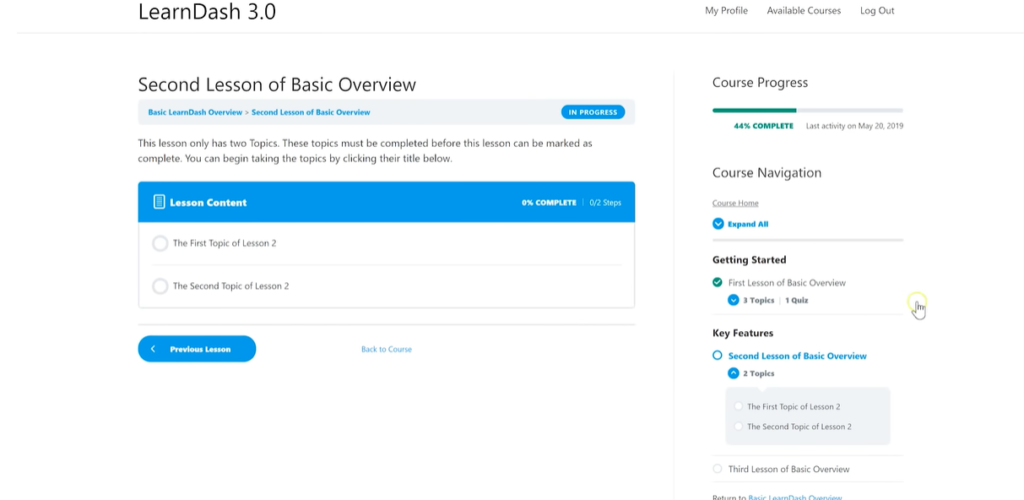Click the circle beside Second Lesson of Basic Overview in sidebar
Viewport: 1024px width, 500px height.
coord(717,356)
